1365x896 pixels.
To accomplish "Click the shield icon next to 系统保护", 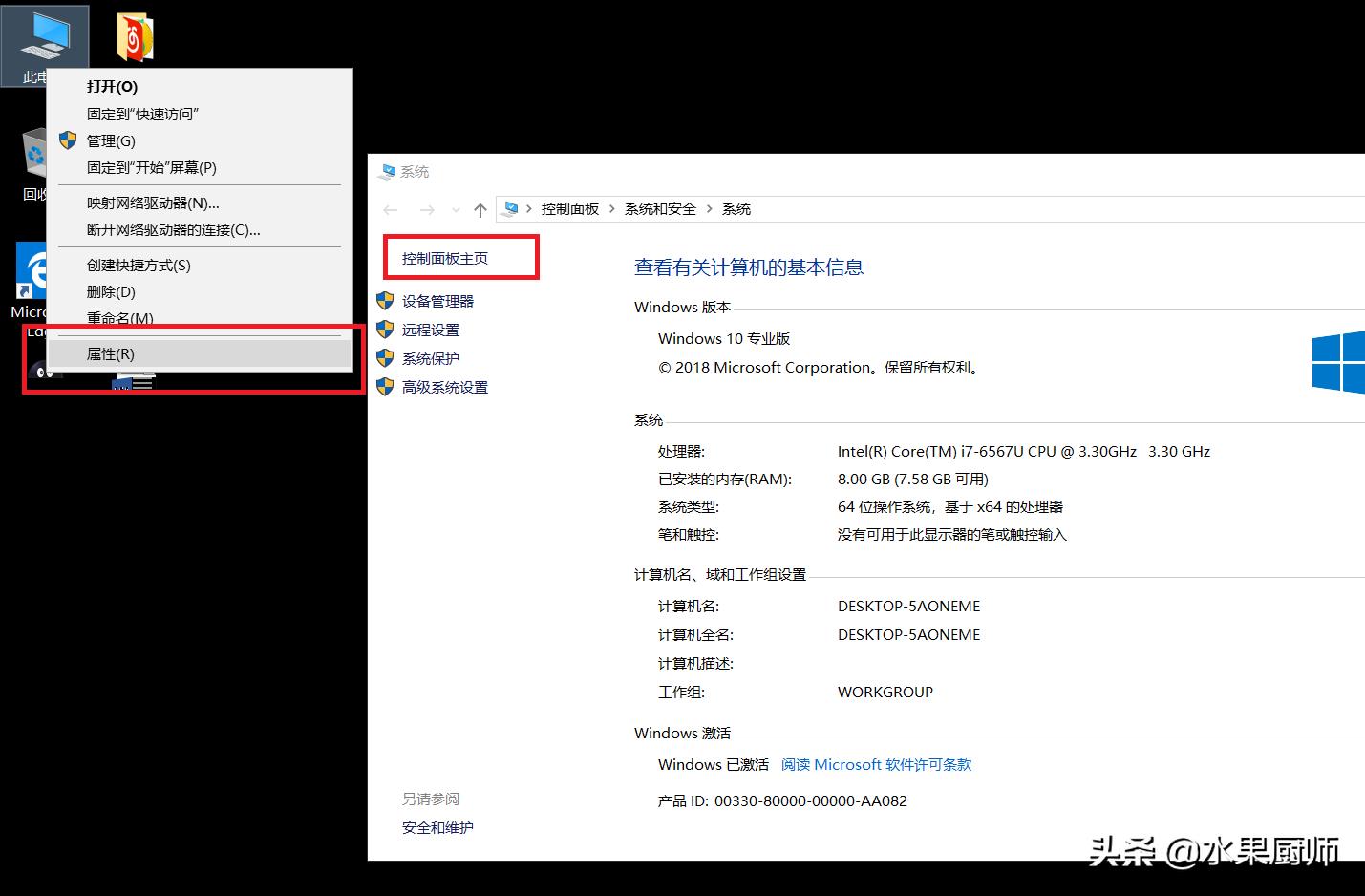I will click(x=386, y=358).
